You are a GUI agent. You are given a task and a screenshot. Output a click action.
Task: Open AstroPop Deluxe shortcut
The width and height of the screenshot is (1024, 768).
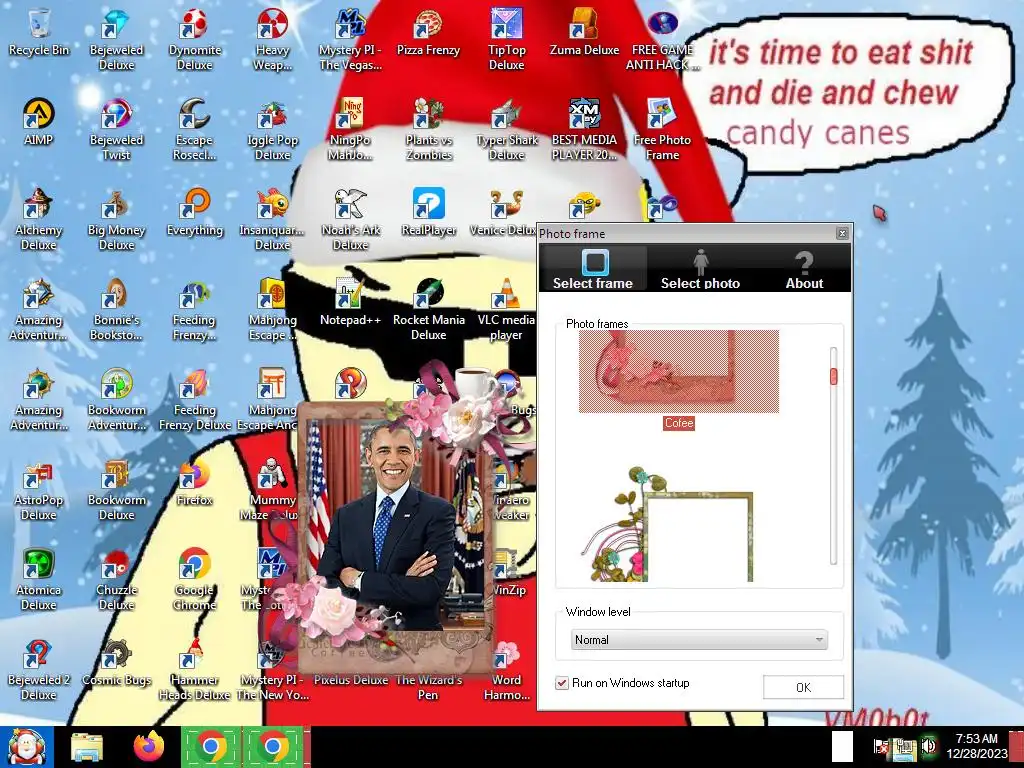(x=39, y=490)
